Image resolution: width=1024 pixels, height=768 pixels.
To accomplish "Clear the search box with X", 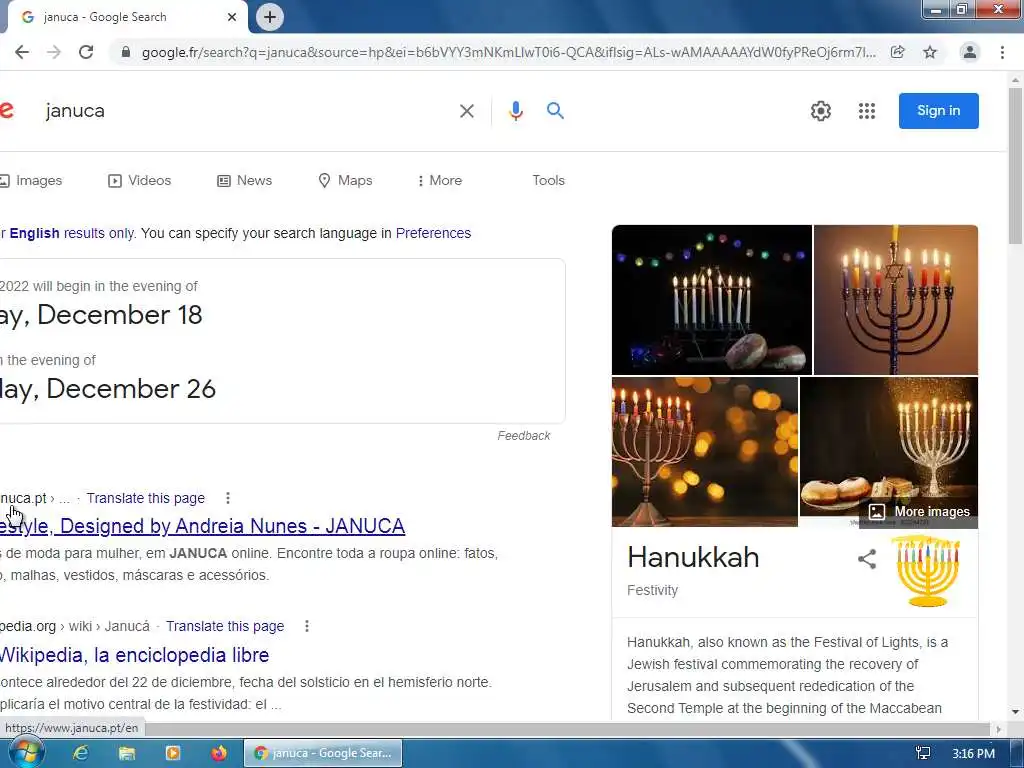I will click(x=466, y=111).
